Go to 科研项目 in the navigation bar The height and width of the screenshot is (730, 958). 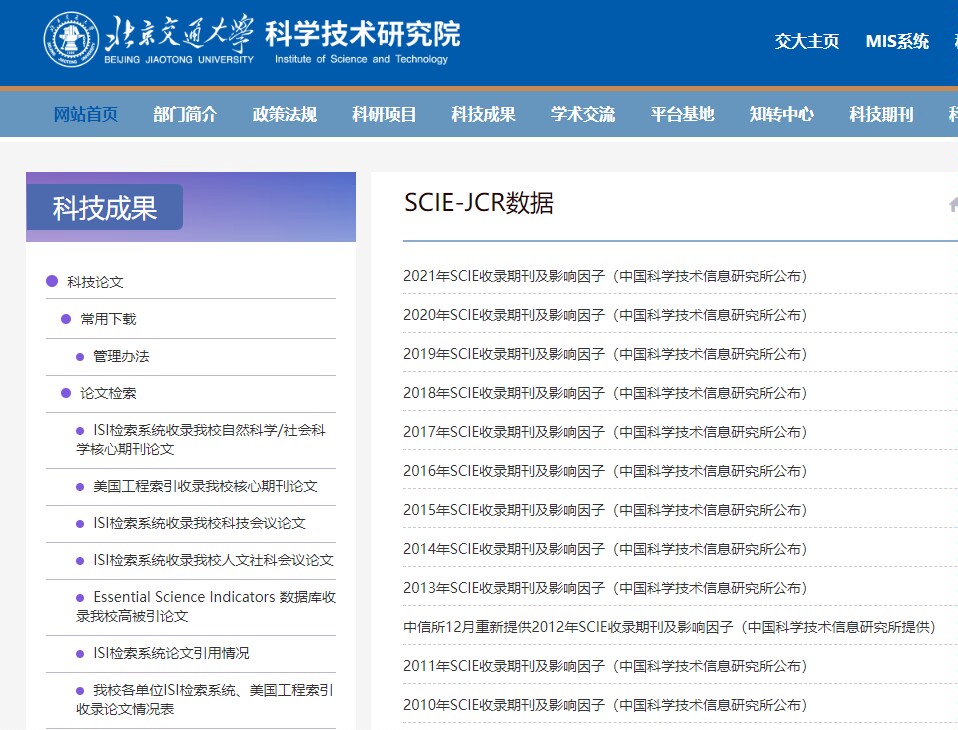pos(384,114)
